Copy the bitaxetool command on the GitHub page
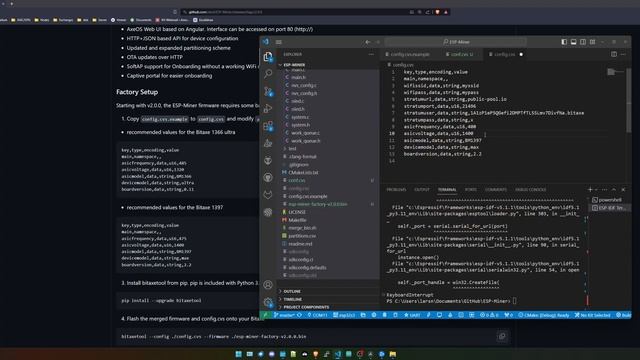 [502, 336]
